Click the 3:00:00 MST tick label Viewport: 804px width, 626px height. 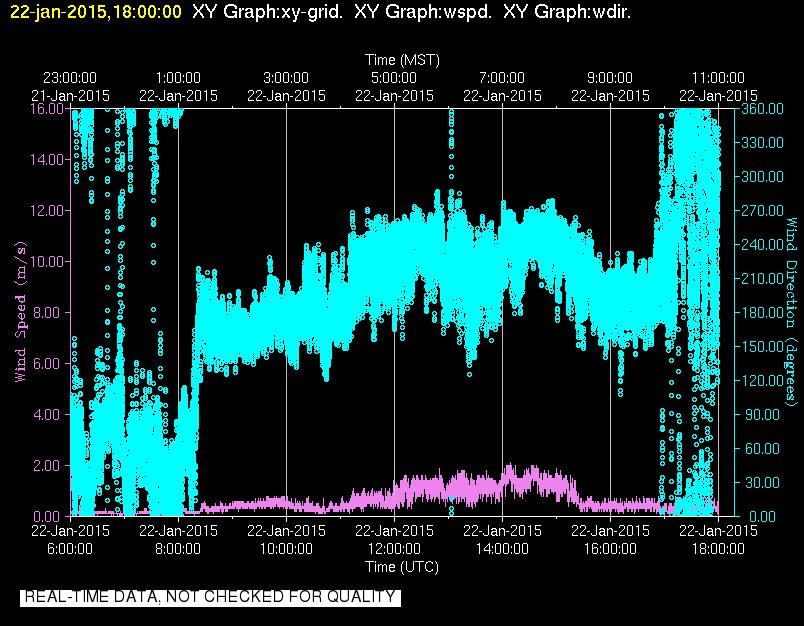pyautogui.click(x=286, y=78)
